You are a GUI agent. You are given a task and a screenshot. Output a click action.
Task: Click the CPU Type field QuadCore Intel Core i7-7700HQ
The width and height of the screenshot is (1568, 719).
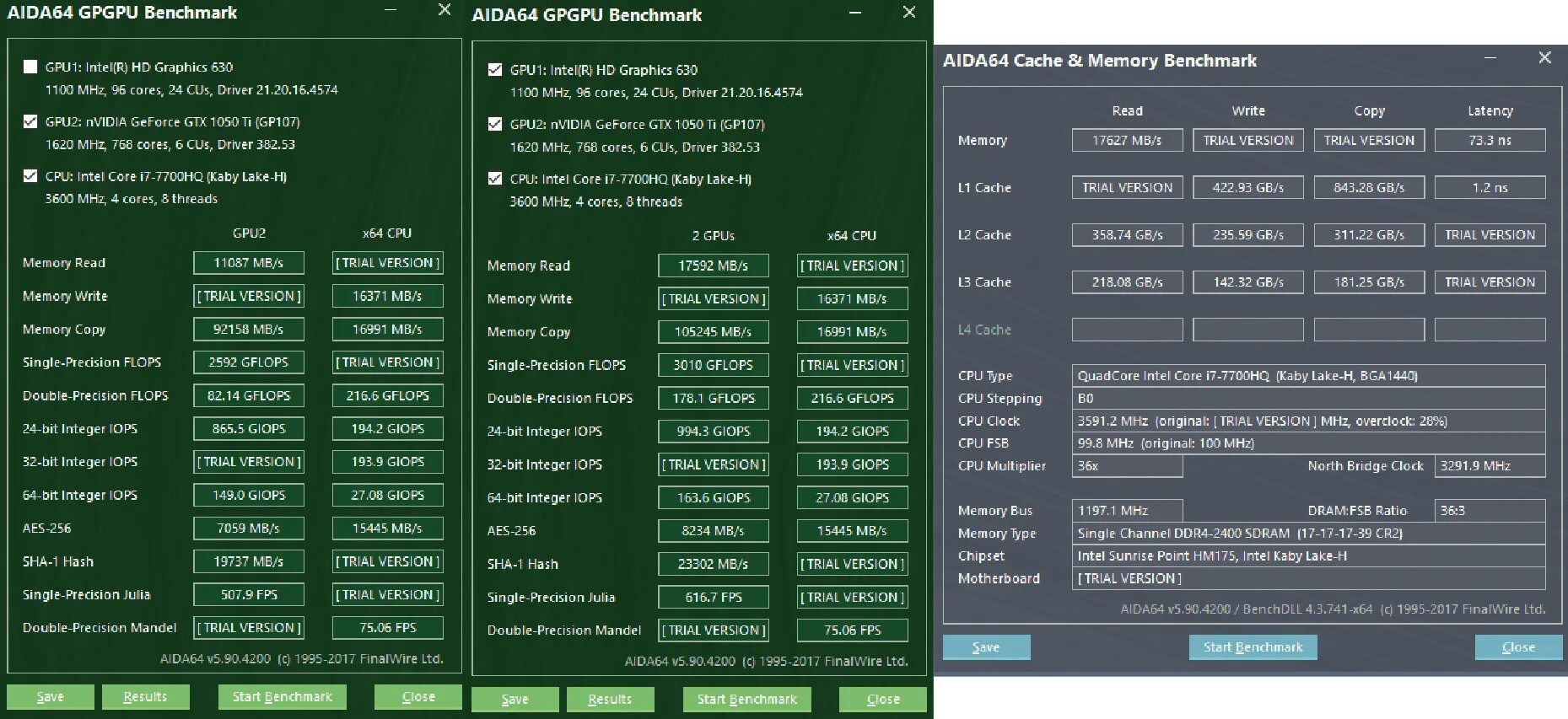(x=1309, y=376)
